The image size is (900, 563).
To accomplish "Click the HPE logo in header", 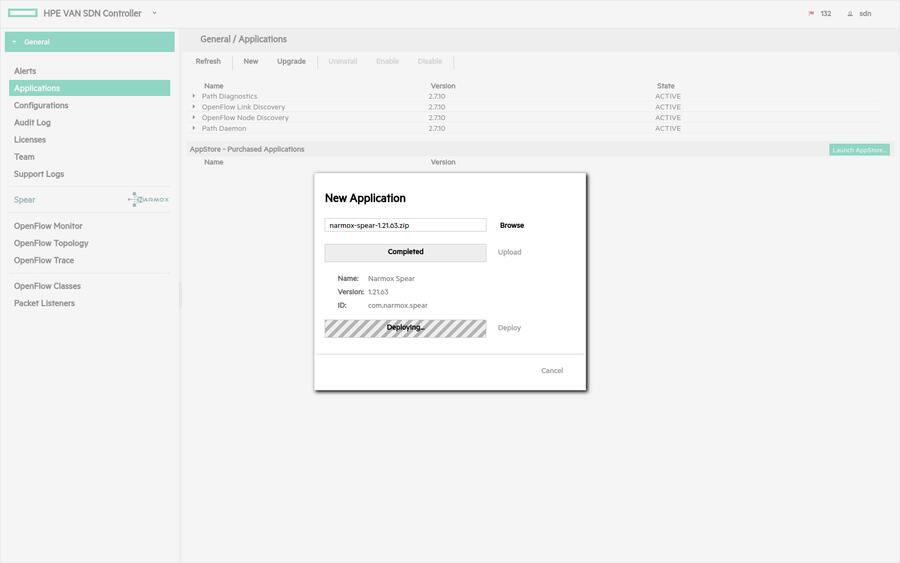I will [22, 13].
